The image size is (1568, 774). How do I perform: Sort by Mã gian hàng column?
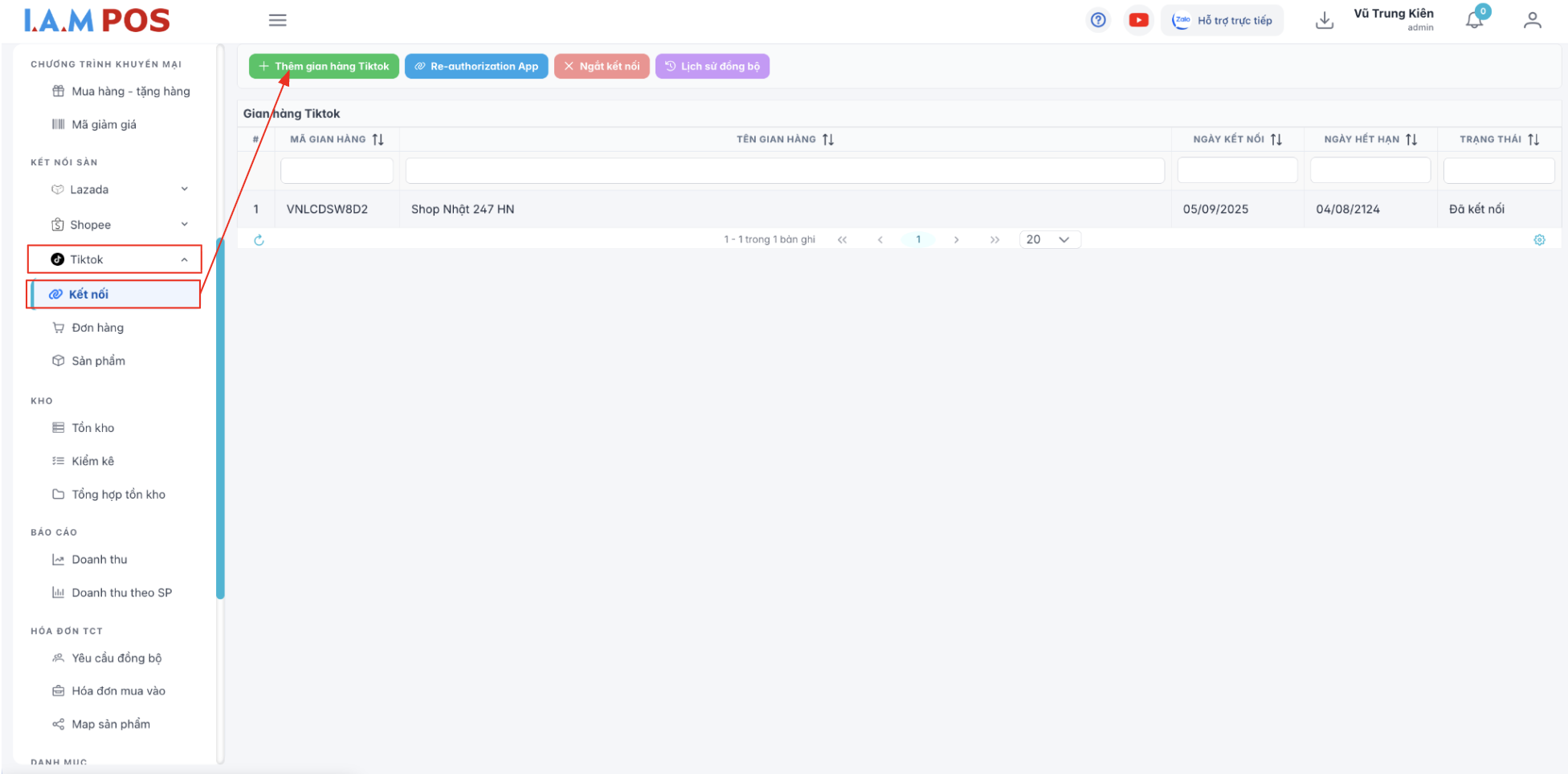pyautogui.click(x=378, y=140)
